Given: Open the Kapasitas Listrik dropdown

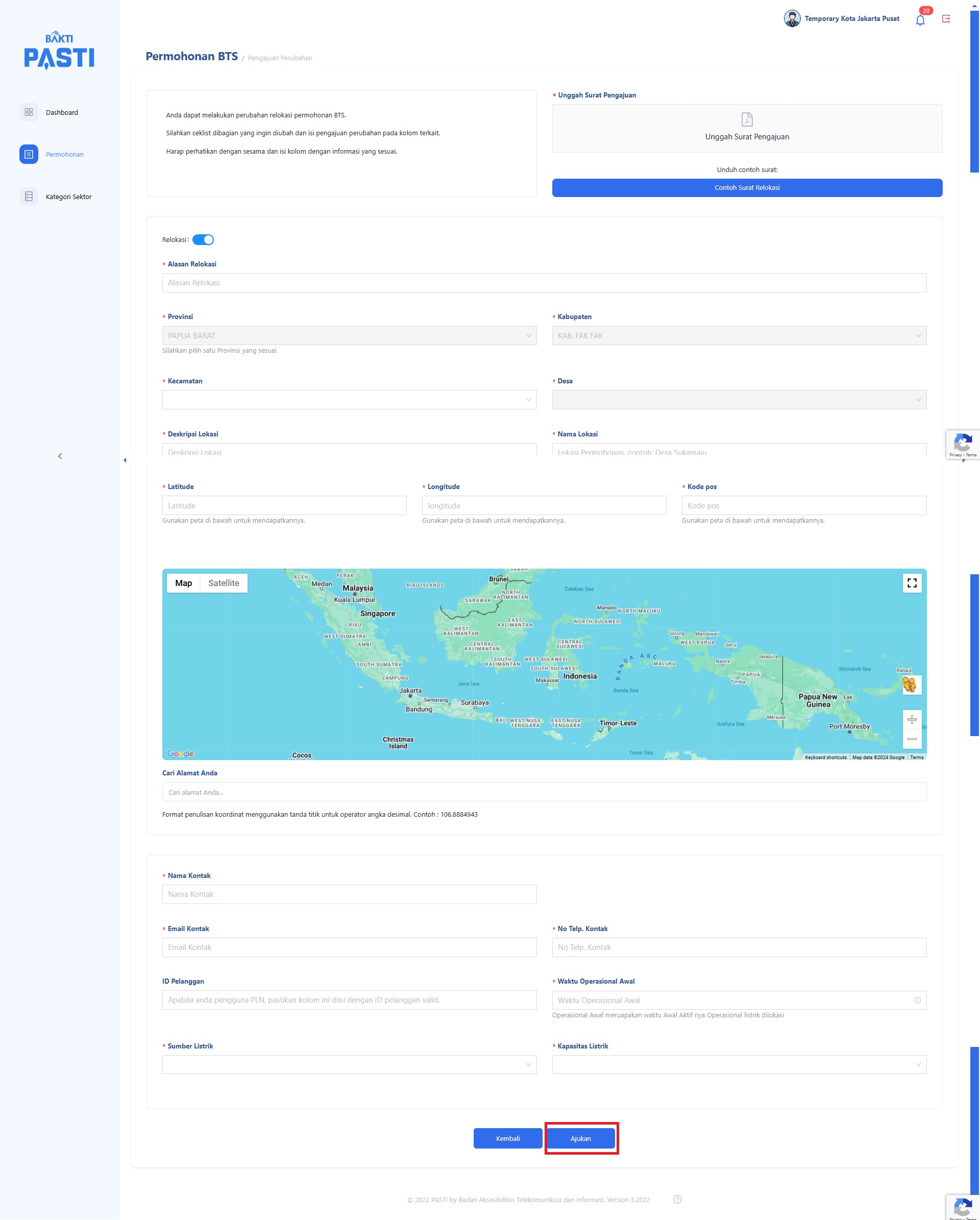Looking at the screenshot, I should pos(739,1064).
